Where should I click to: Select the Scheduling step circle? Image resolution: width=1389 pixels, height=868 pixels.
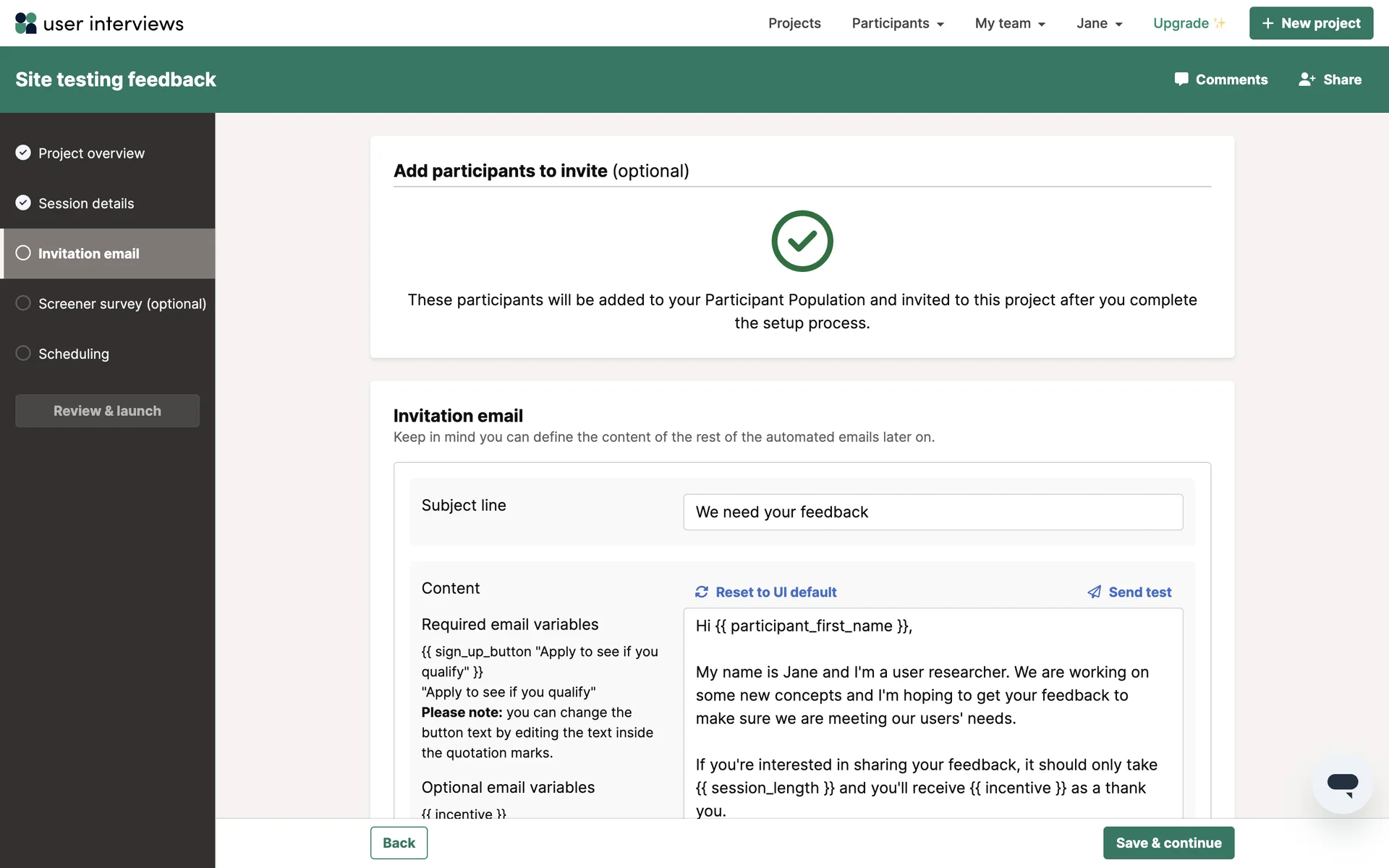tap(23, 353)
